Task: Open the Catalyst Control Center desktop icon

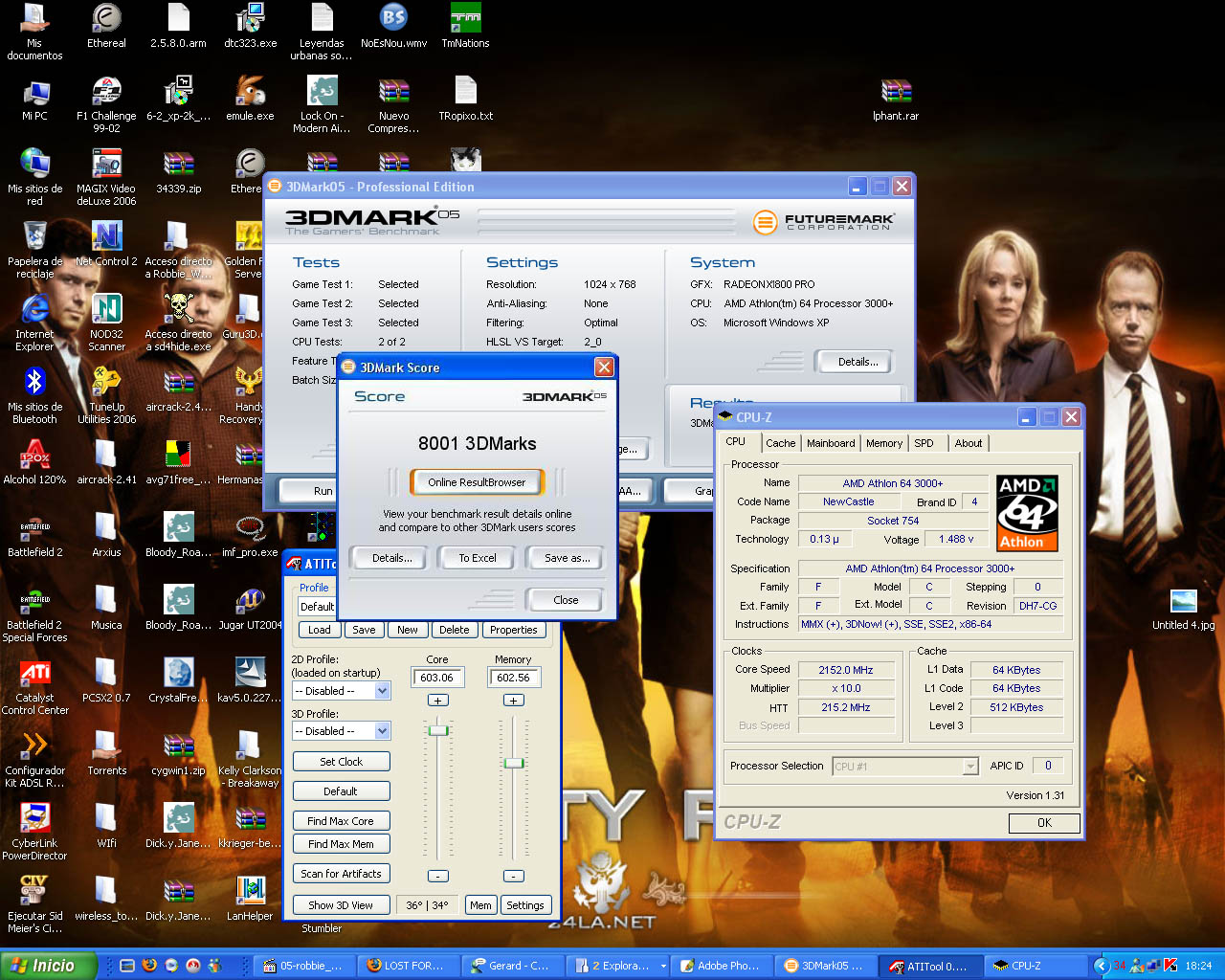Action: click(35, 674)
